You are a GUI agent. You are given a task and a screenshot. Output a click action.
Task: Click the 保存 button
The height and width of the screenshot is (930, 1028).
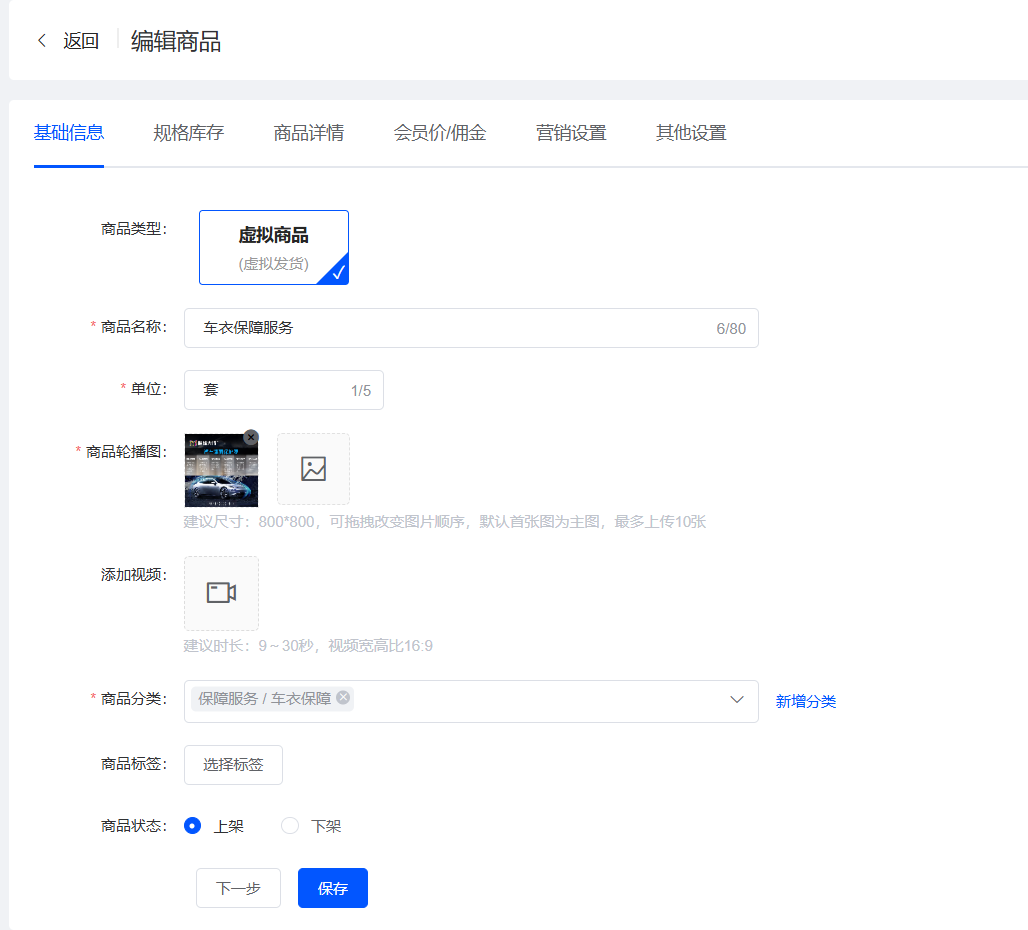tap(333, 888)
